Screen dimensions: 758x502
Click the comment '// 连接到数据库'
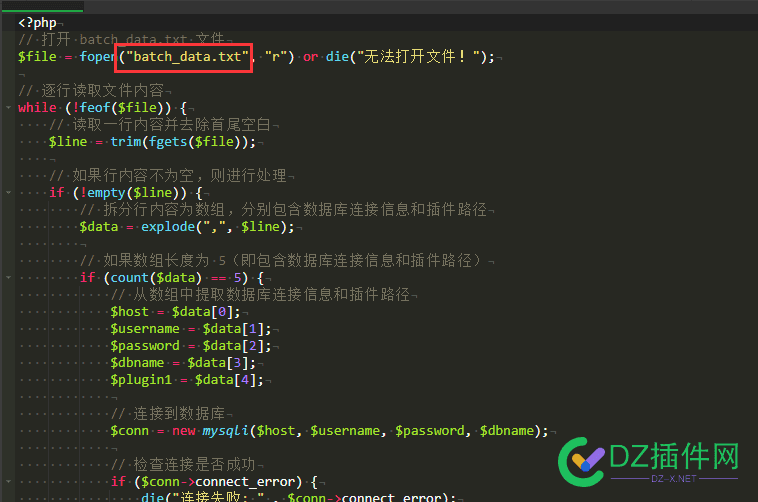tap(169, 413)
